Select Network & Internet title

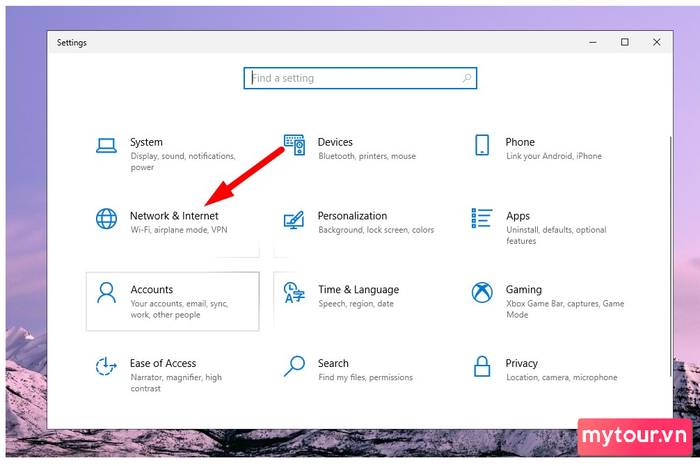click(174, 216)
